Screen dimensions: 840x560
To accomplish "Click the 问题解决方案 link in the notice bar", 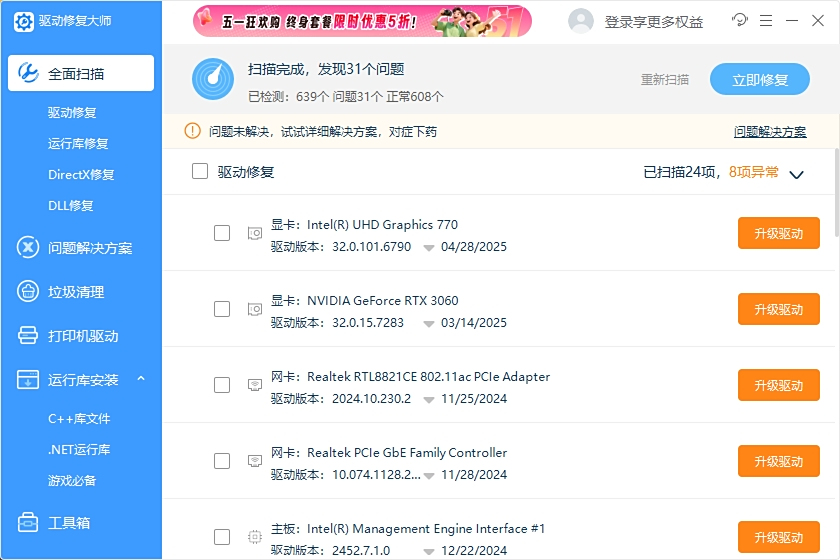I will (x=769, y=132).
